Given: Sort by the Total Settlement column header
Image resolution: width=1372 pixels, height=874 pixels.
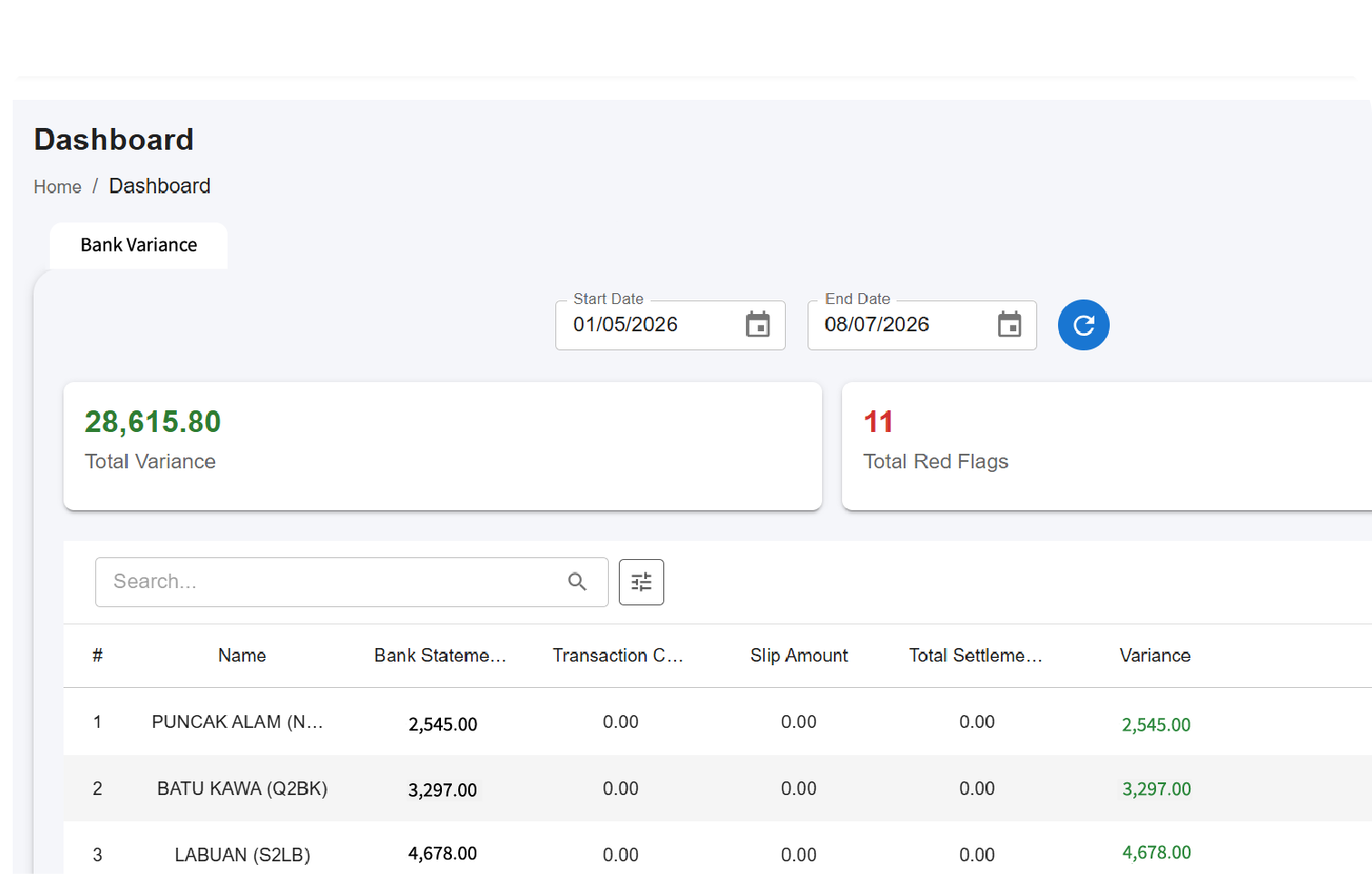Looking at the screenshot, I should pyautogui.click(x=975, y=655).
